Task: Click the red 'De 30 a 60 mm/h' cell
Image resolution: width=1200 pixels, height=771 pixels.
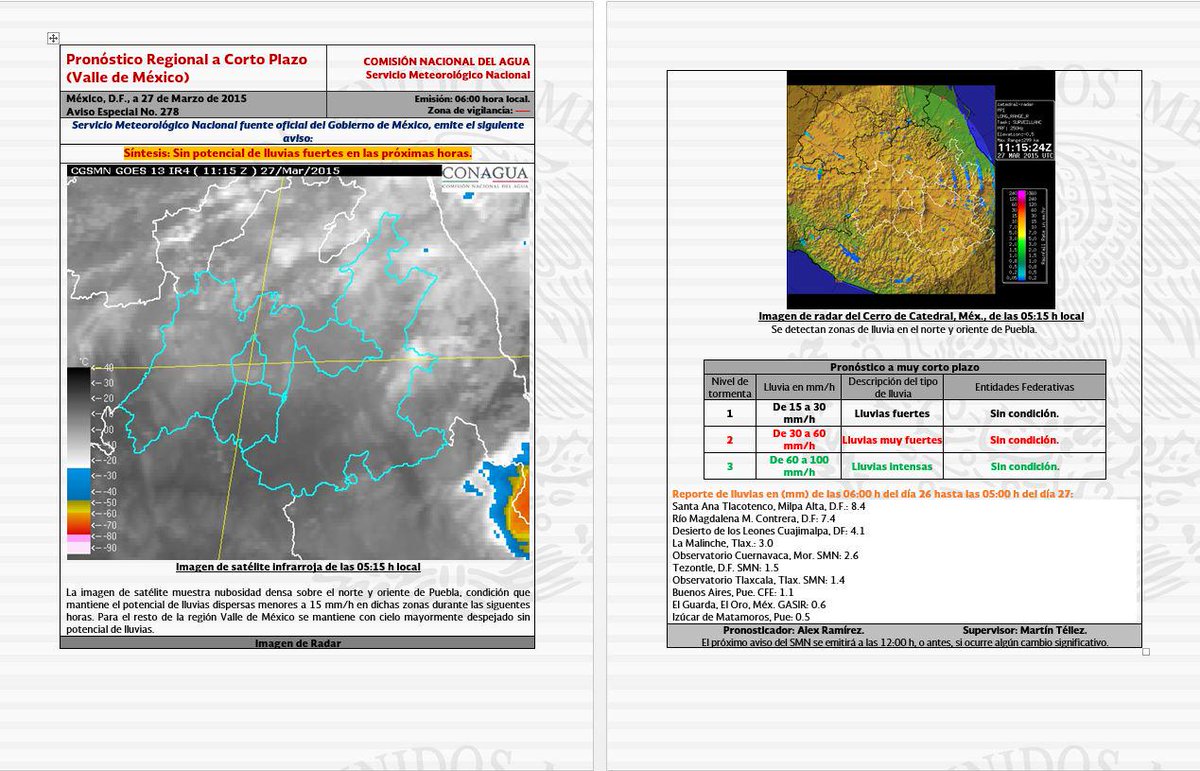Action: 797,439
